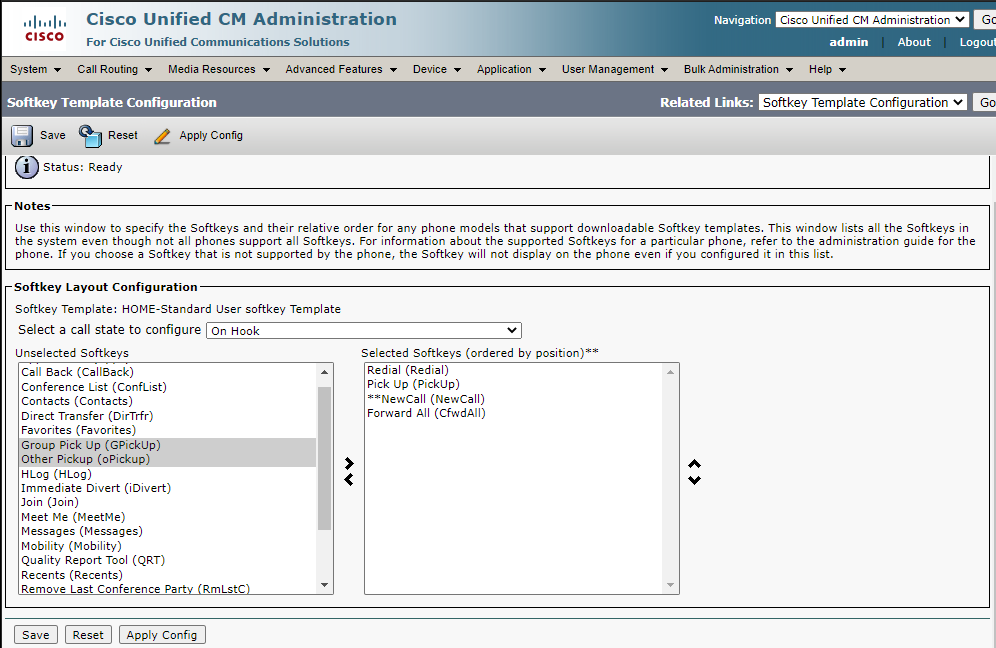This screenshot has width=996, height=648.
Task: Select **NewCall (NewCall) in selected softkeys
Action: pyautogui.click(x=514, y=399)
